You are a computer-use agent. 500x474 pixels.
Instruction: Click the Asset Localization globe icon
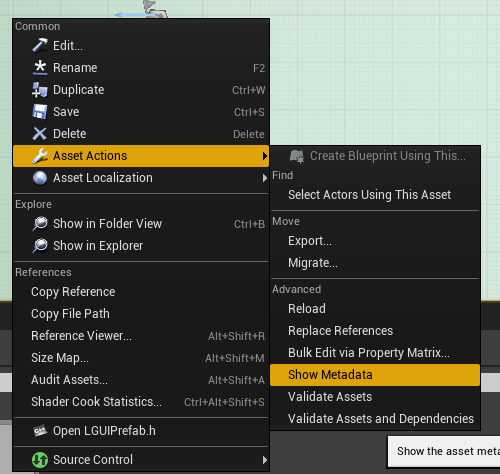click(40, 178)
